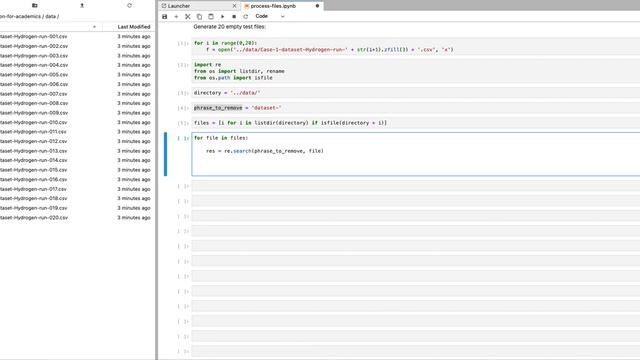Viewport: 640px width, 360px height.
Task: Close the Launcher tab
Action: pyautogui.click(x=234, y=6)
